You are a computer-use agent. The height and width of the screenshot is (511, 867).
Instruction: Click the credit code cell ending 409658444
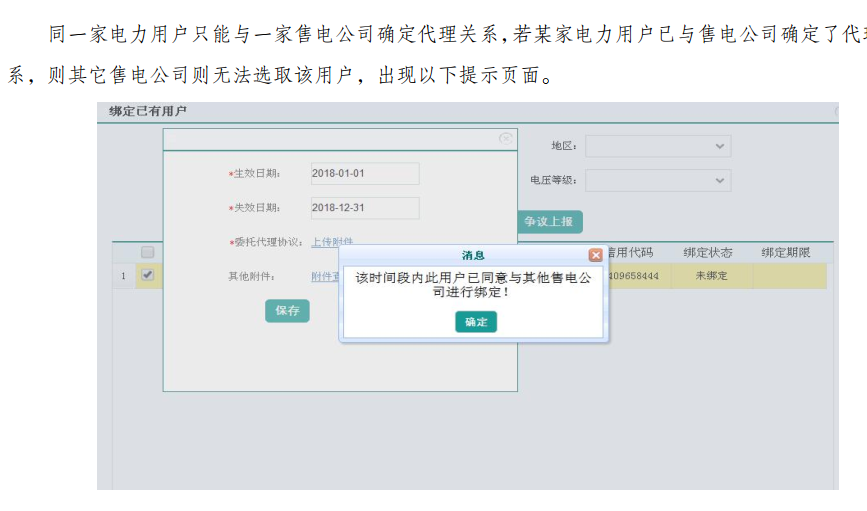[632, 276]
